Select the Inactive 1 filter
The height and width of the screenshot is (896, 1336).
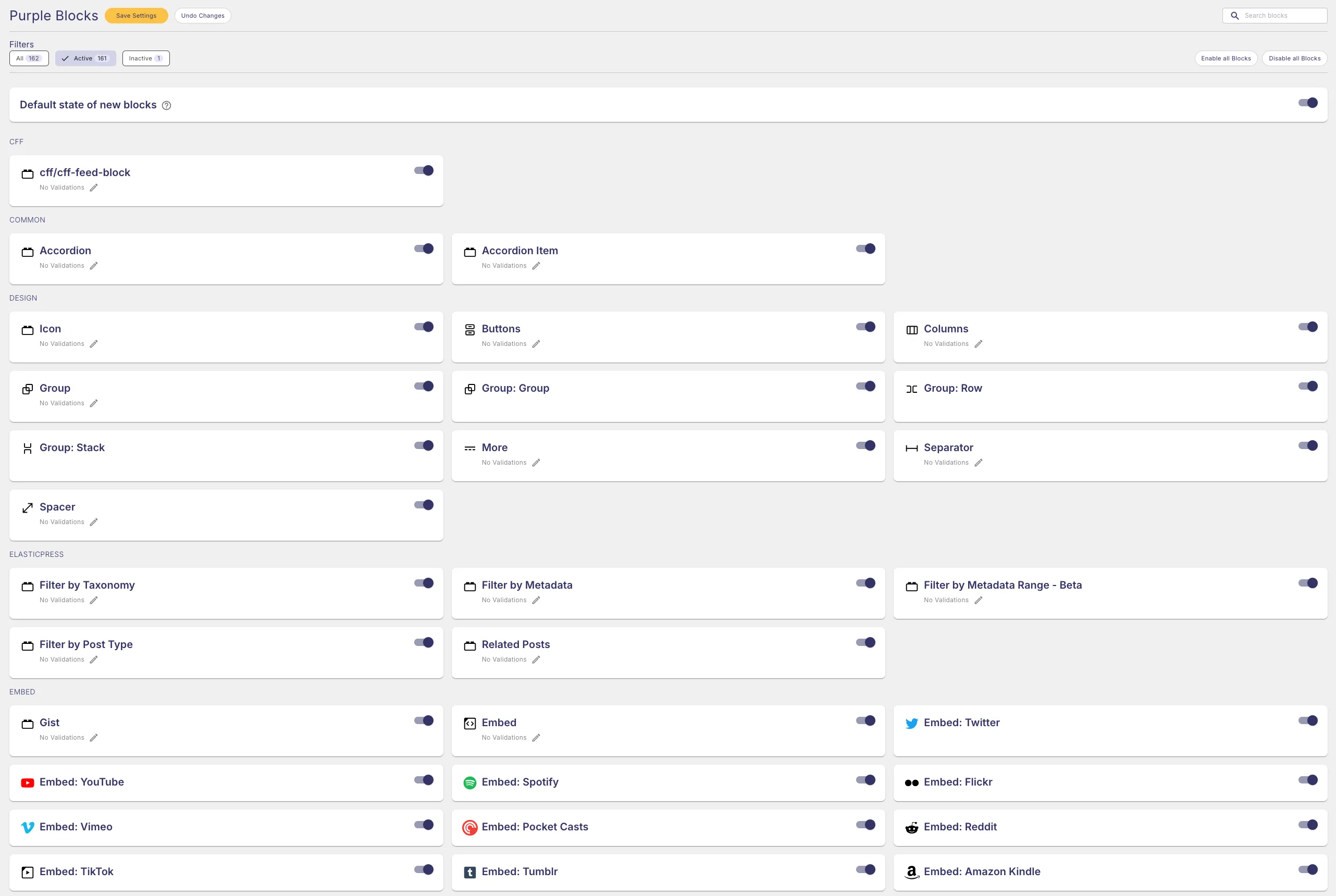pos(146,58)
